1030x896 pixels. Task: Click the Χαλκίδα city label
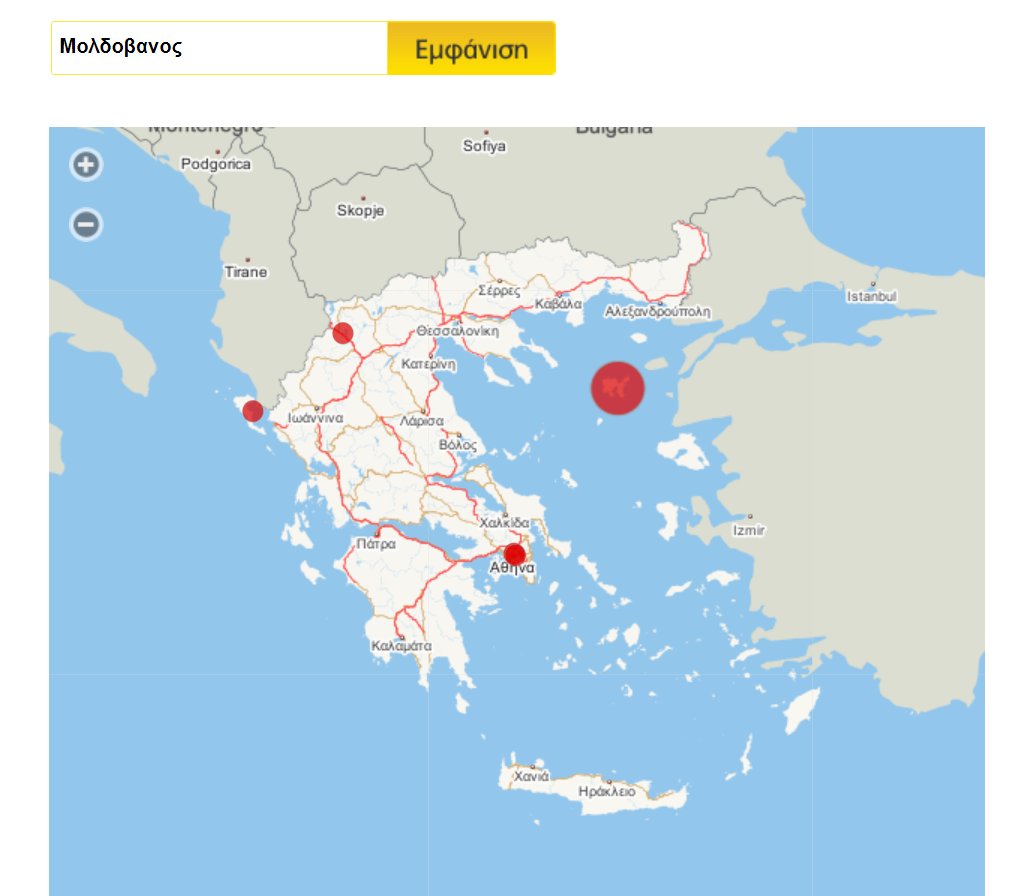[504, 523]
